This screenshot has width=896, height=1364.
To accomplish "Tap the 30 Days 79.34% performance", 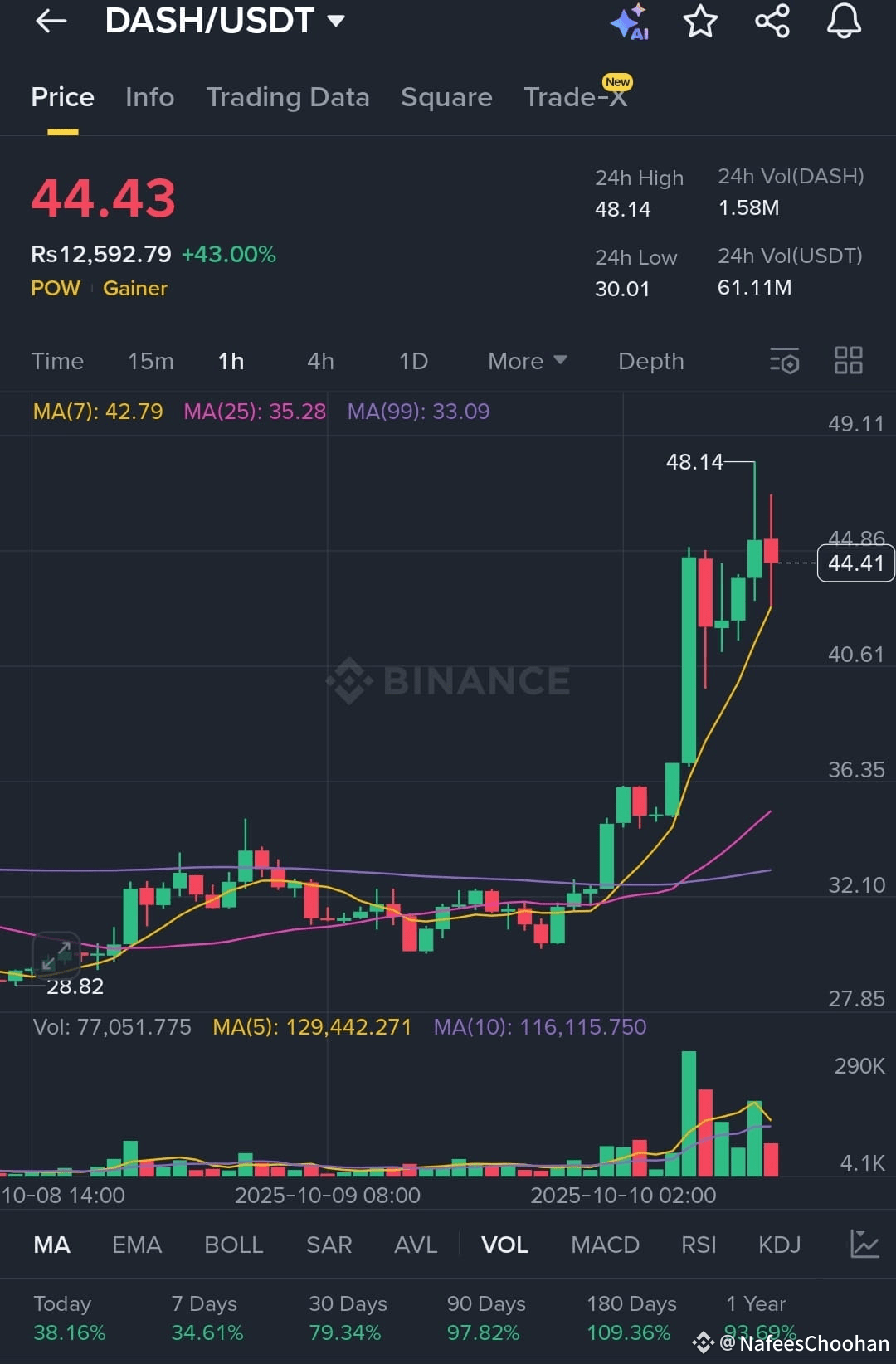I will click(x=348, y=1318).
